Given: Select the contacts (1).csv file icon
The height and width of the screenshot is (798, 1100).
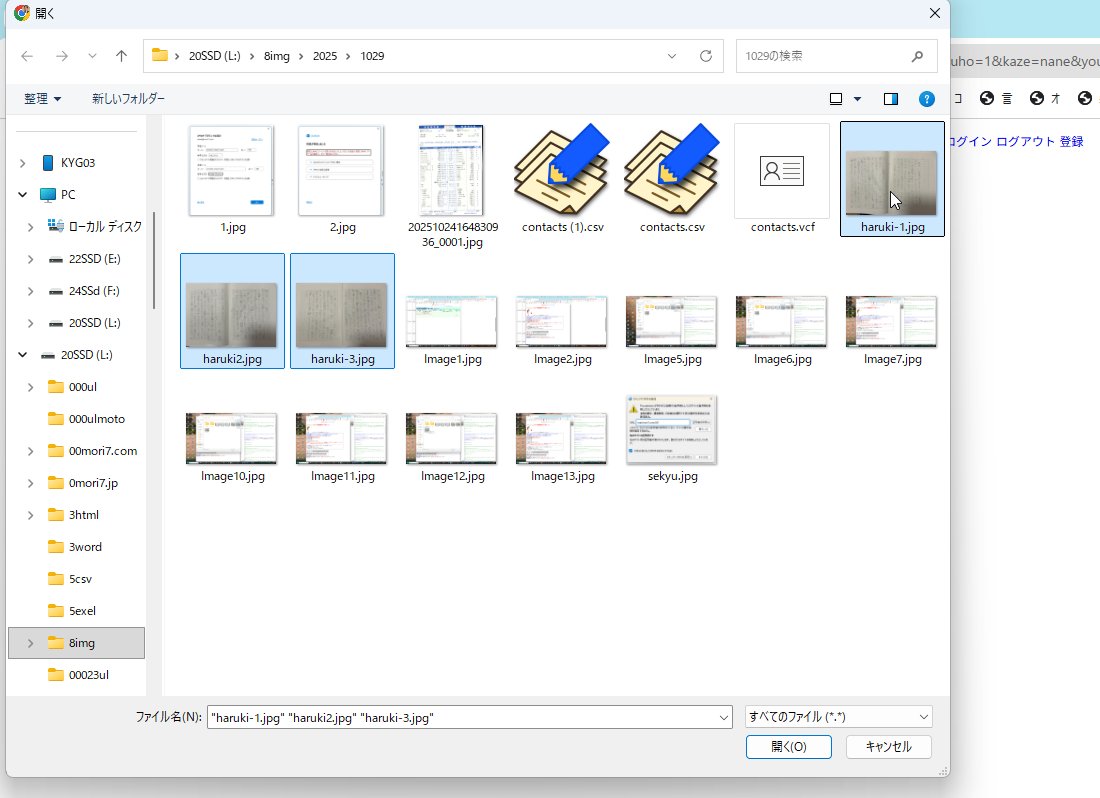Looking at the screenshot, I should pos(562,171).
